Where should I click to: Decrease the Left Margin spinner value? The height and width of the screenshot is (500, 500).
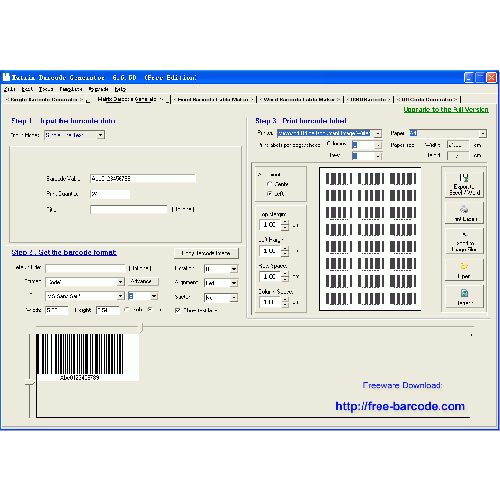click(285, 254)
